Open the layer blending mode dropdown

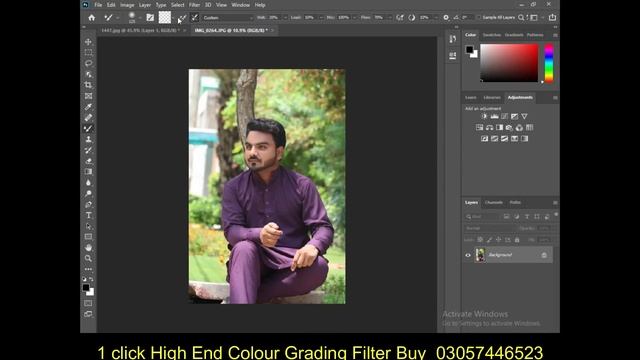coord(491,228)
